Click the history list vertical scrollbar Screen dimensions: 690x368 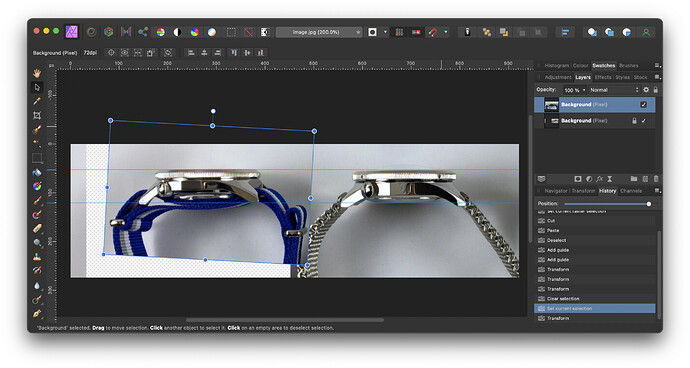click(659, 274)
